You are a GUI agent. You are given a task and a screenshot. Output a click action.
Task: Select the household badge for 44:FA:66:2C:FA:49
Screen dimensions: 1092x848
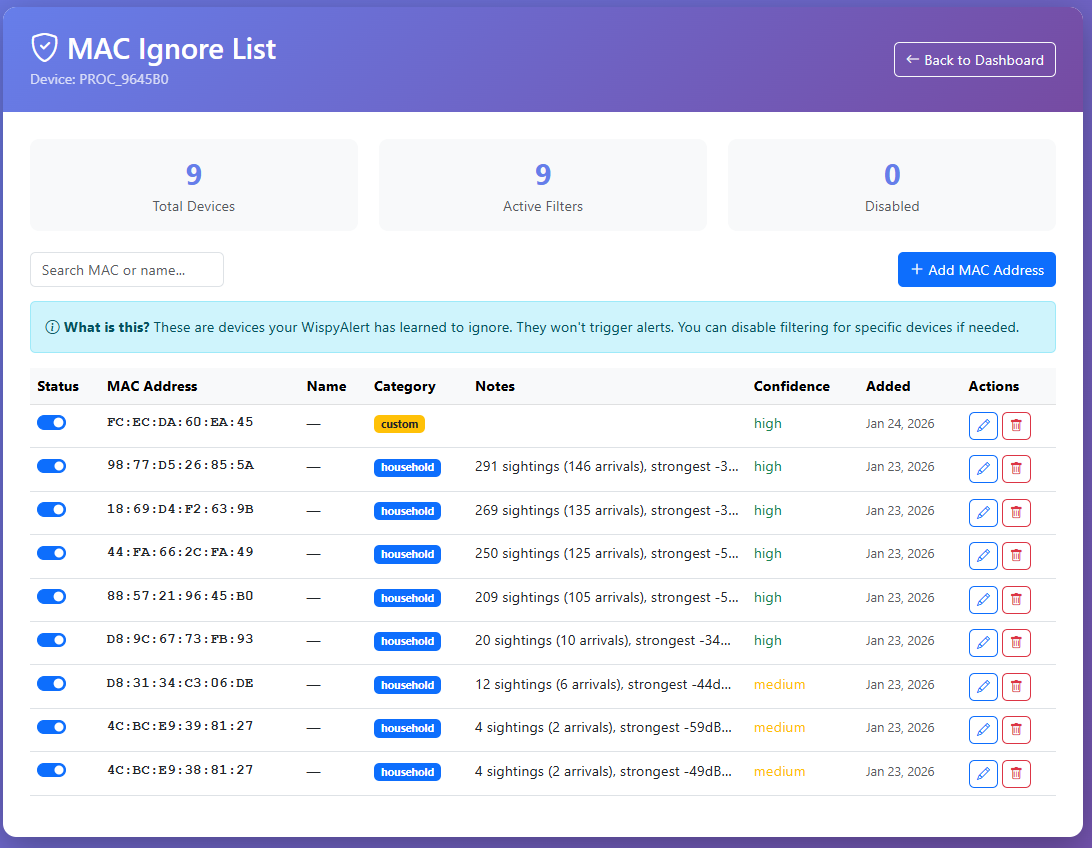pos(407,554)
